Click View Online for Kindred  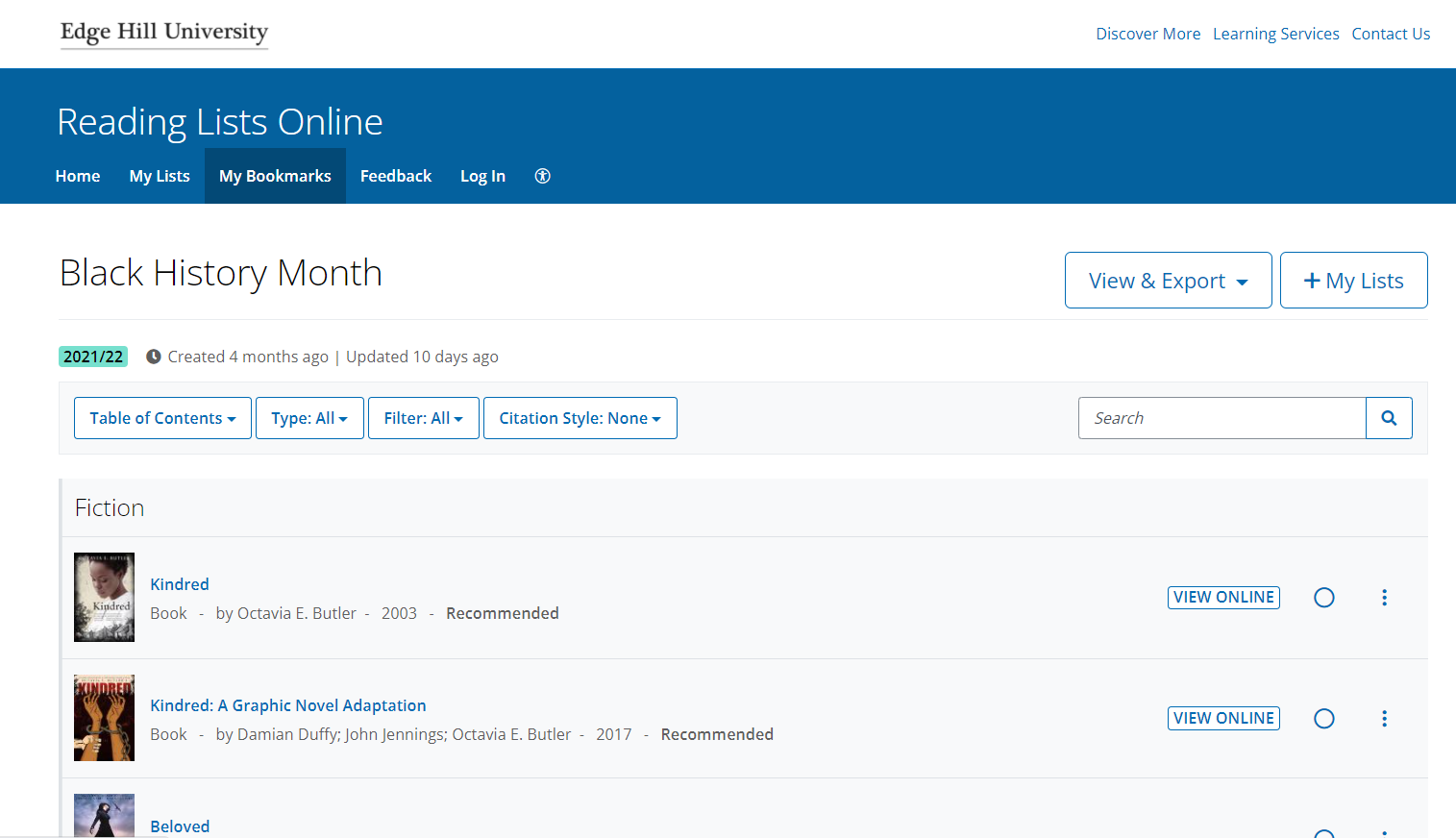pyautogui.click(x=1223, y=598)
